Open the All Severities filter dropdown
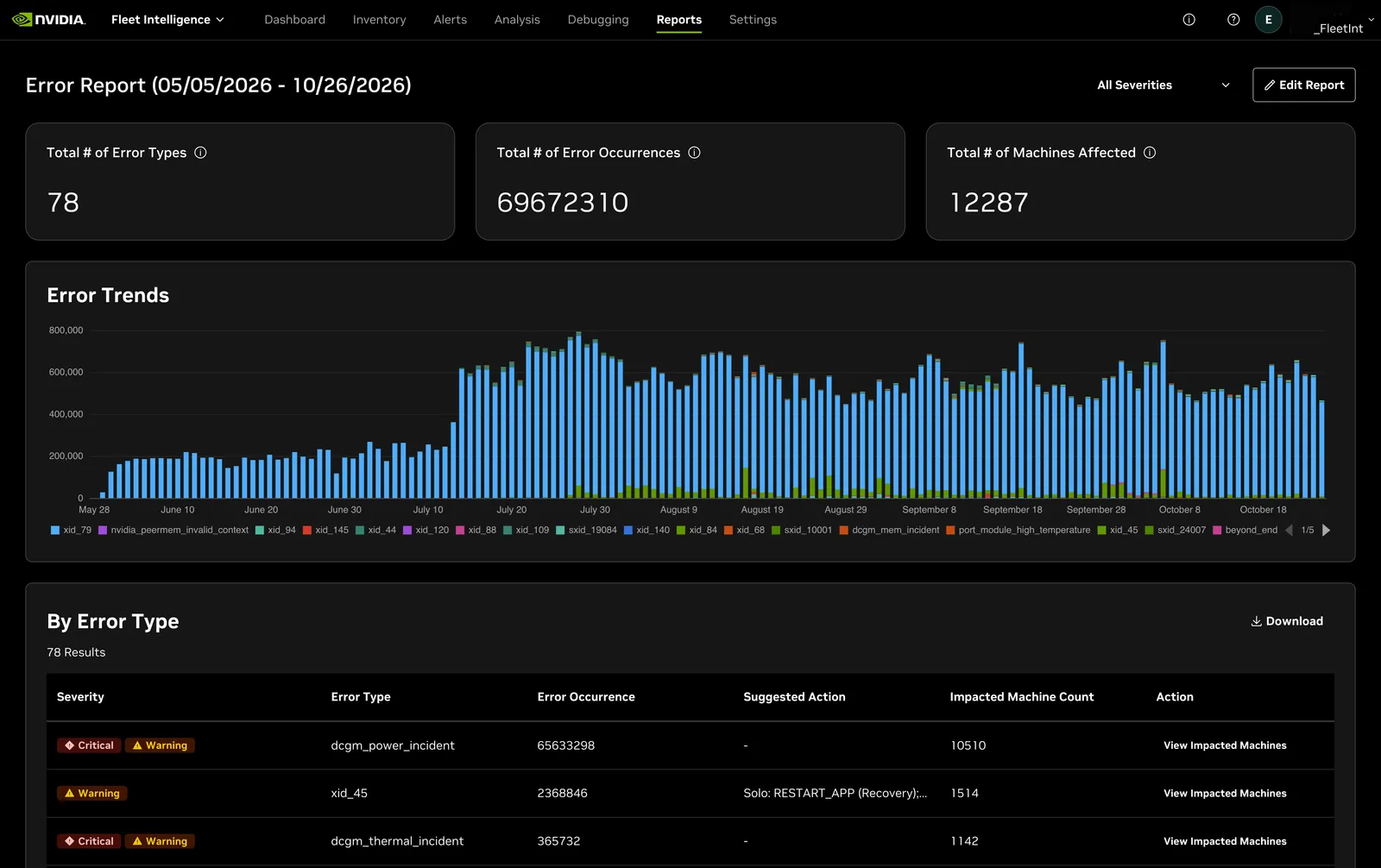Screen dimensions: 1381x868 [1163, 85]
